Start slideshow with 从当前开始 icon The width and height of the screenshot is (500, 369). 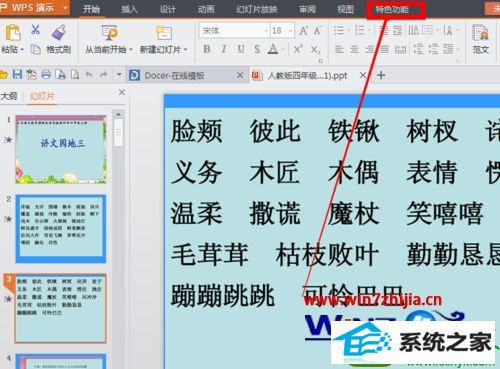(x=110, y=33)
